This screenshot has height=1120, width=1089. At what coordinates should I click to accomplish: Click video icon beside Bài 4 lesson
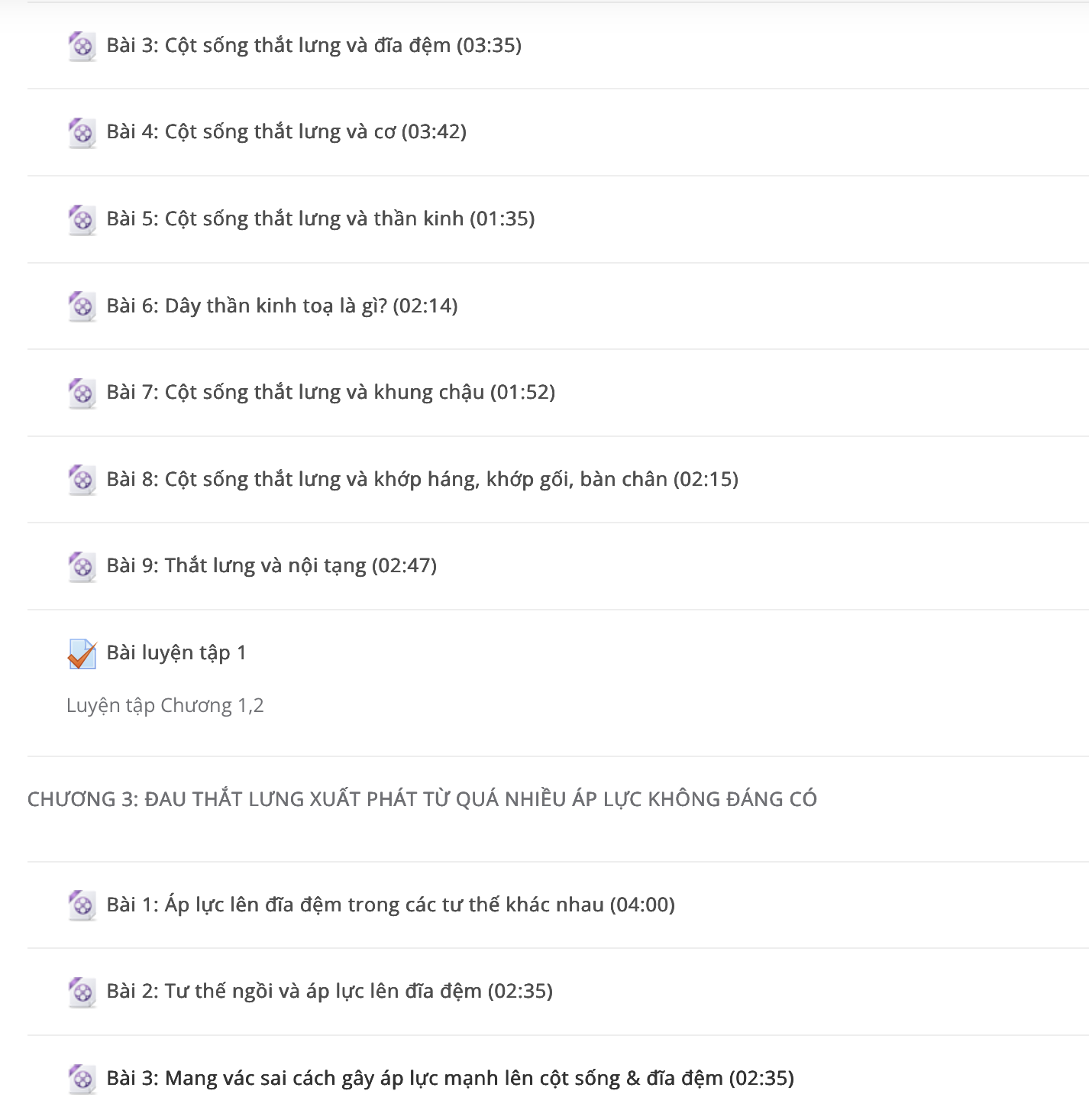pos(82,133)
